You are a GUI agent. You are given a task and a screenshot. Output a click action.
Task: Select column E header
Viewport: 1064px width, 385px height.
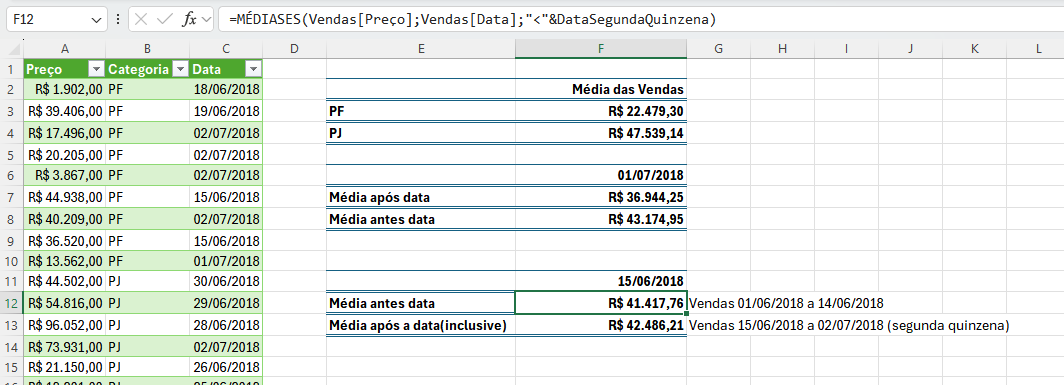coord(421,48)
